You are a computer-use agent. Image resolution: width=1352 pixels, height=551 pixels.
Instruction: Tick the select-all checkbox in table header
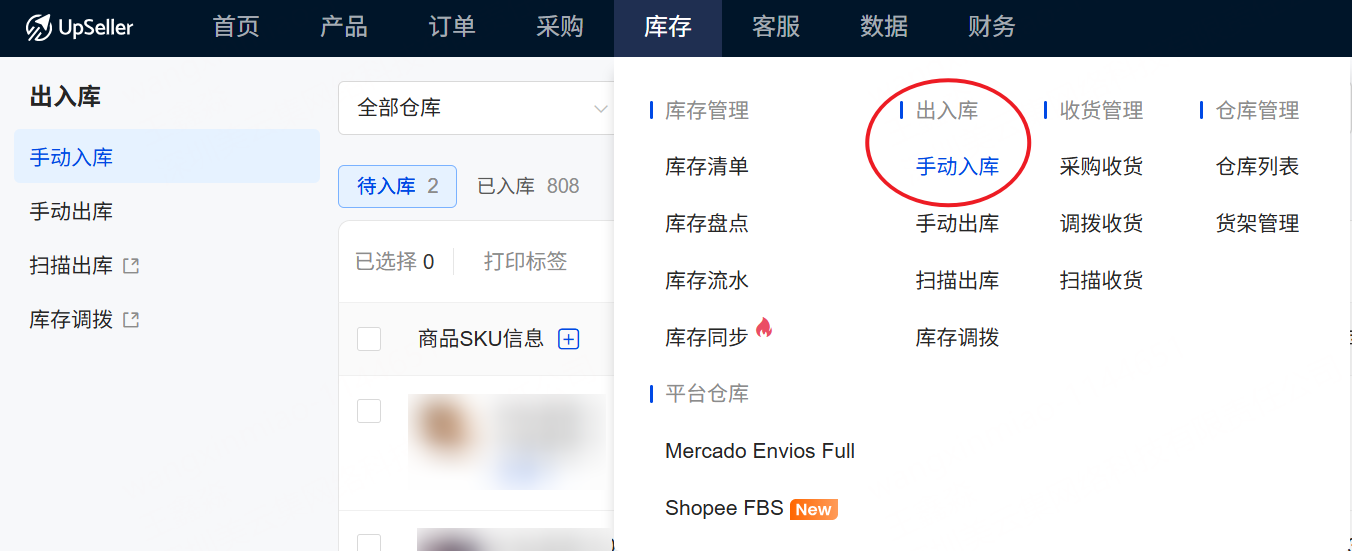(x=369, y=339)
